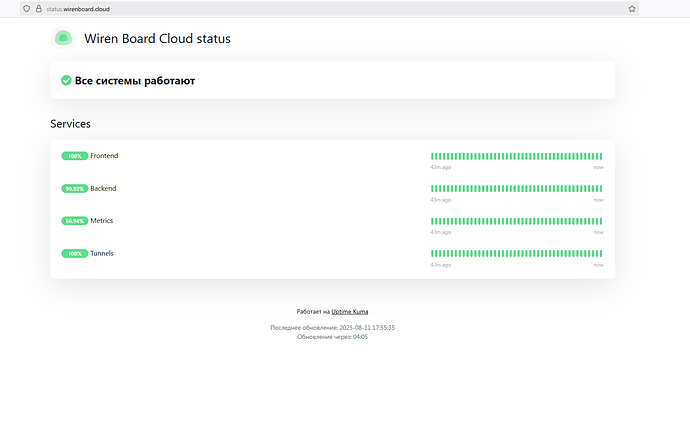Click the Все системы работают message
Image resolution: width=690 pixels, height=423 pixels.
point(135,81)
